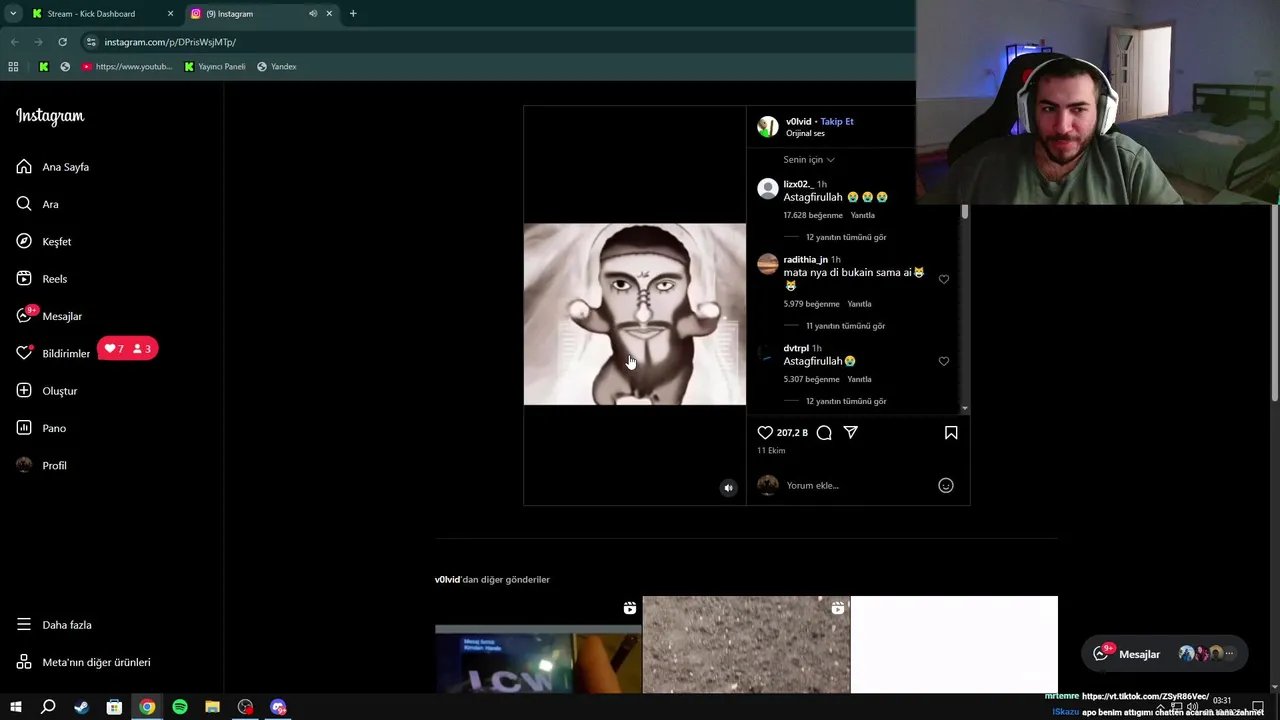This screenshot has width=1280, height=720.
Task: Unmute the video with the speaker button
Action: (728, 488)
